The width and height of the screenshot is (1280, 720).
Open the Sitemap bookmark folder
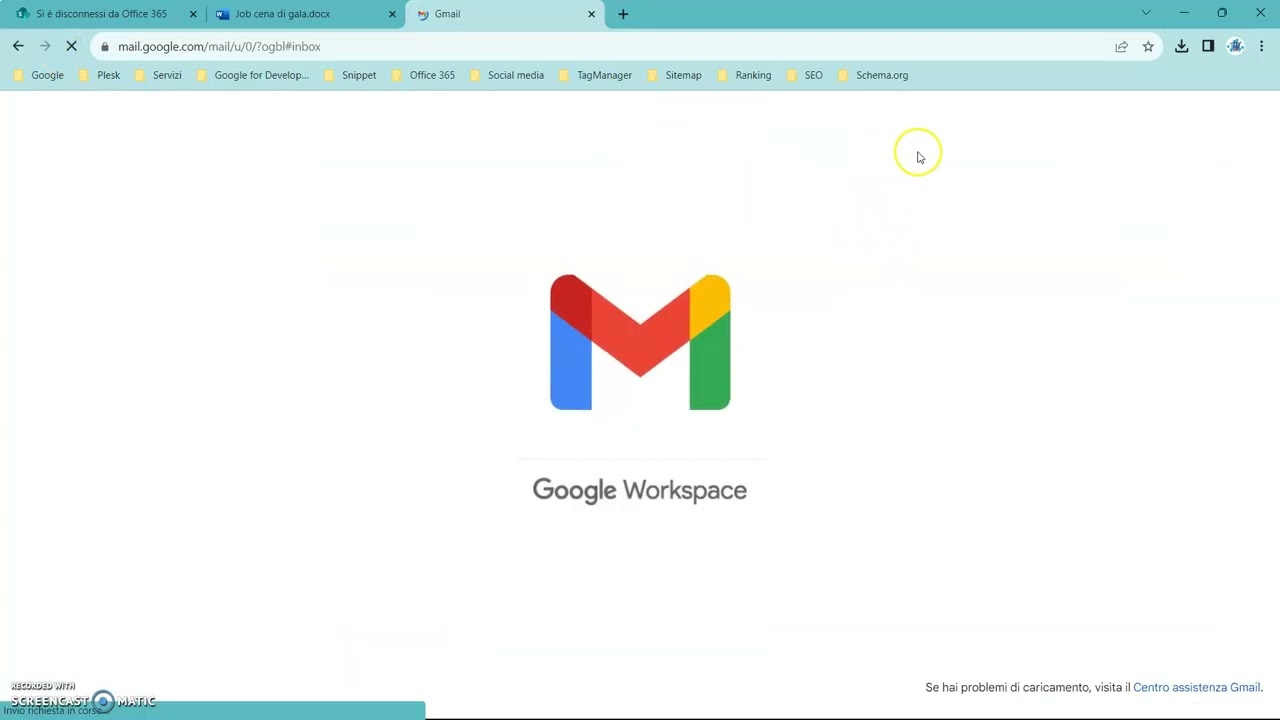point(674,75)
